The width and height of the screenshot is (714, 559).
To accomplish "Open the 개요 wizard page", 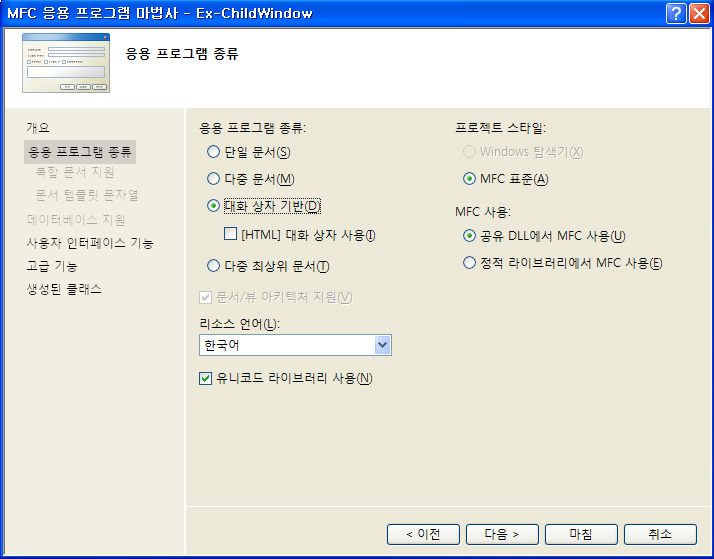I will point(38,127).
